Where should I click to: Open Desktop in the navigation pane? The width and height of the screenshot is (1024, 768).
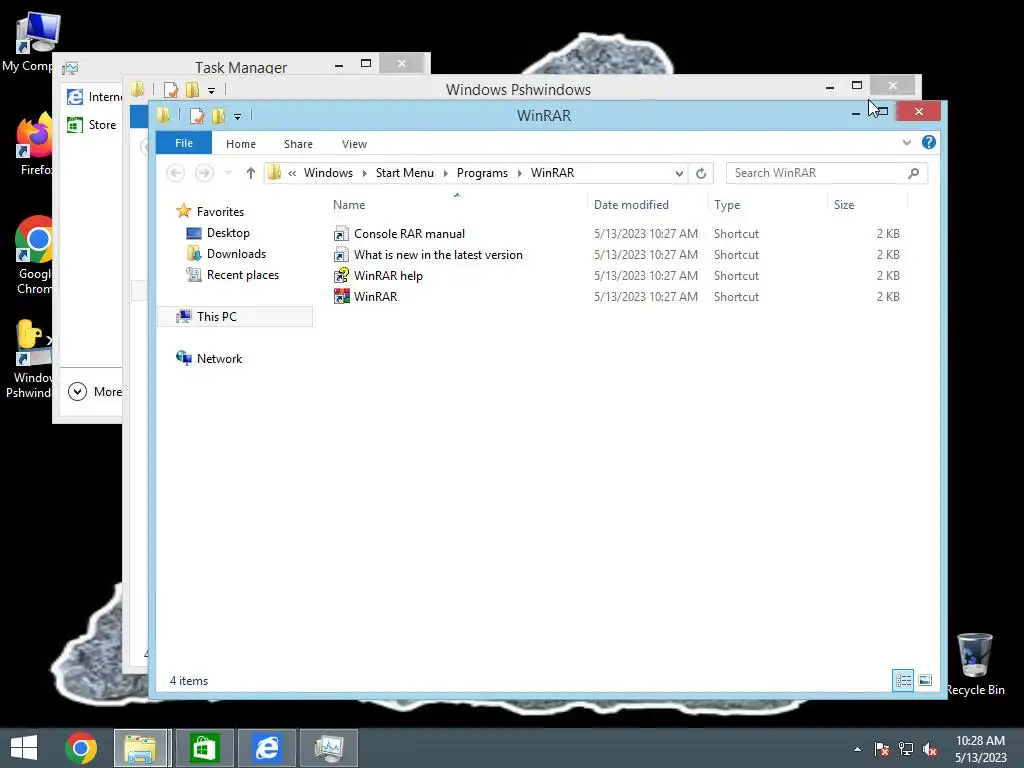[x=217, y=233]
